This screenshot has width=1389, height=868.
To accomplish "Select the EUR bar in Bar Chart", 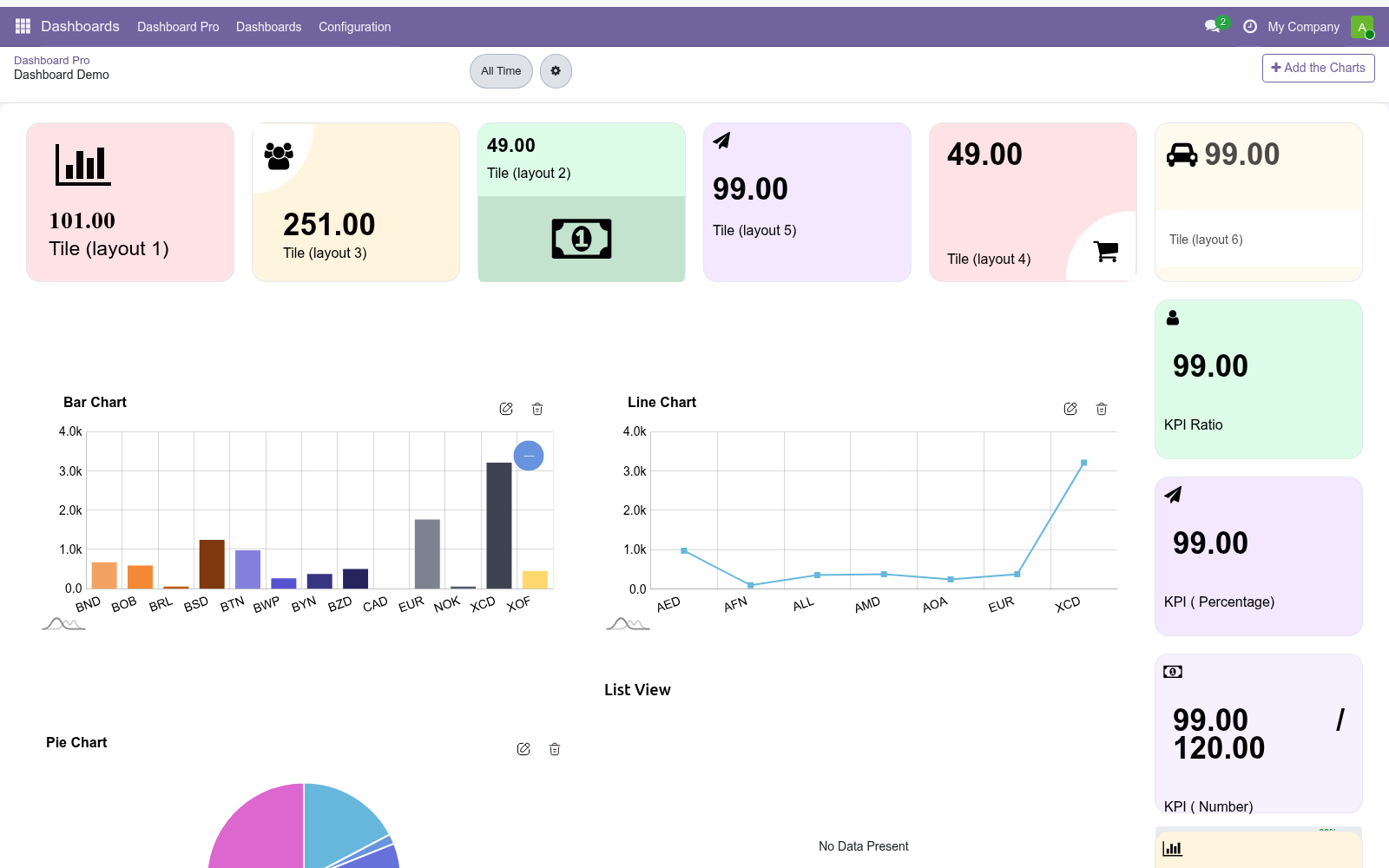I will [427, 554].
